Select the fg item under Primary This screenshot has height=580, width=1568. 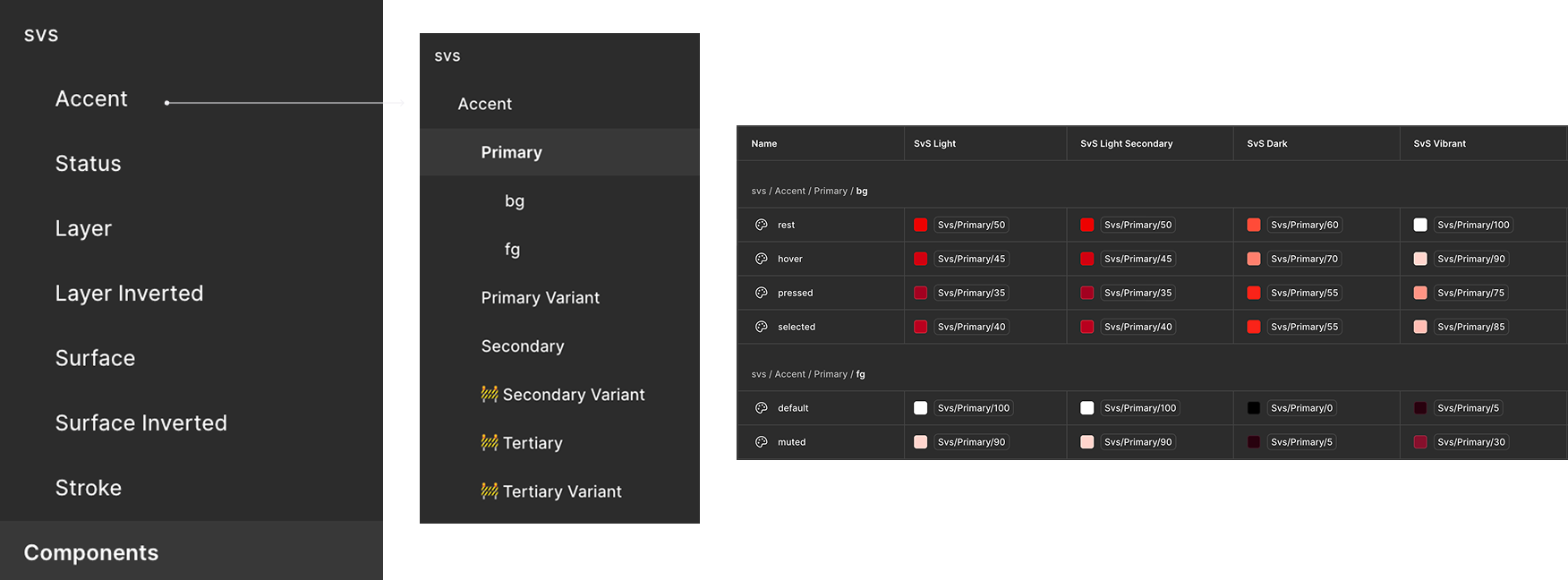coord(512,250)
